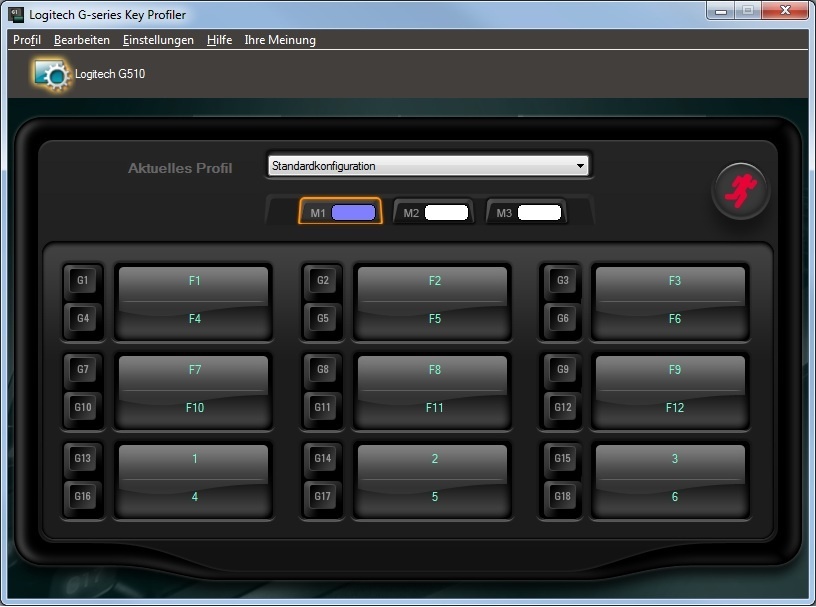
Task: Click the red running-man quick macro button
Action: coord(741,191)
